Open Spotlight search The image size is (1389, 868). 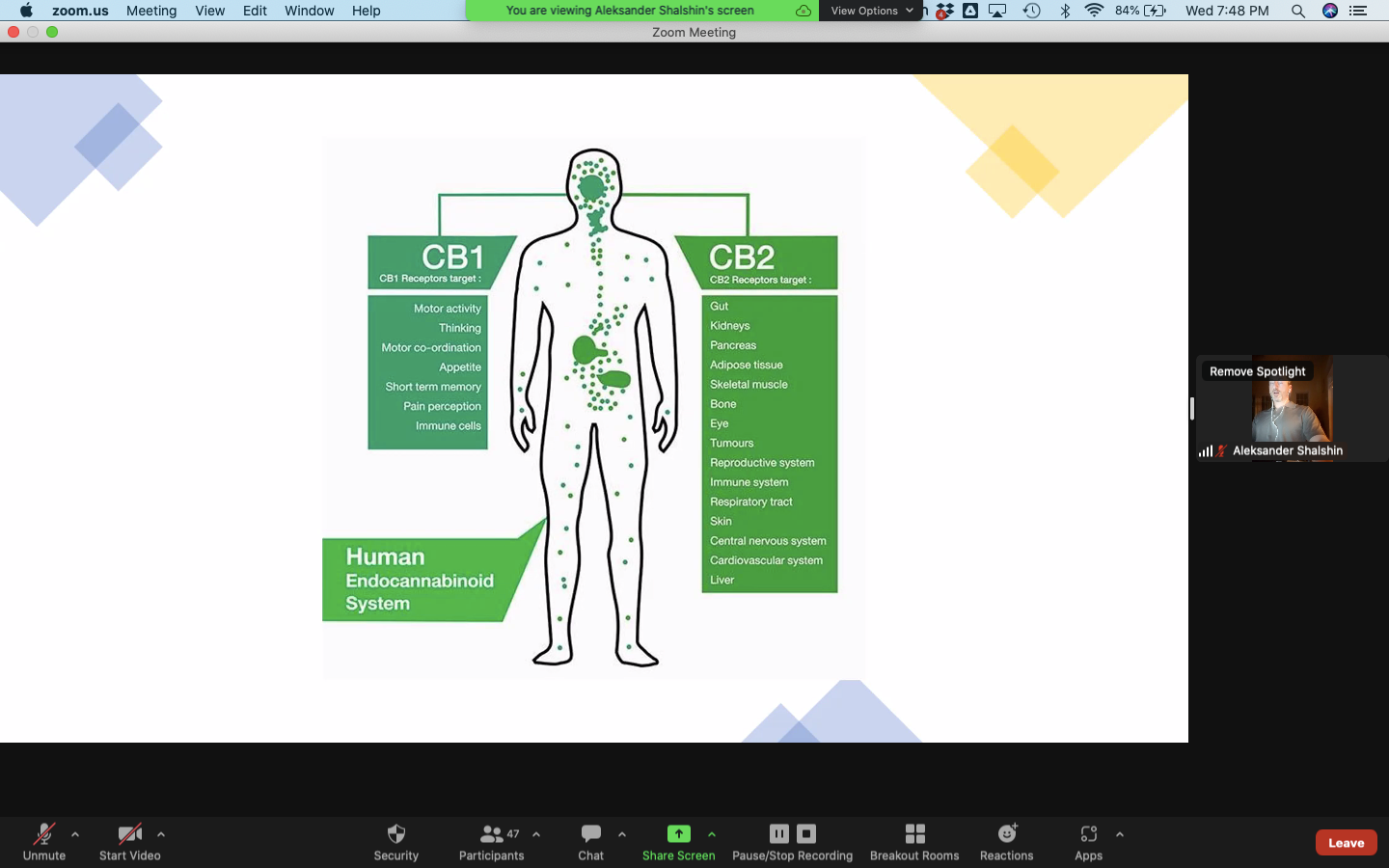click(x=1298, y=11)
